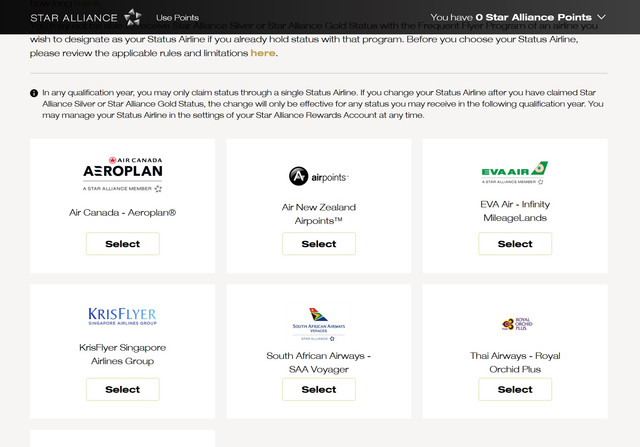640x447 pixels.
Task: Click the Star Alliance logo in header
Action: pos(86,18)
